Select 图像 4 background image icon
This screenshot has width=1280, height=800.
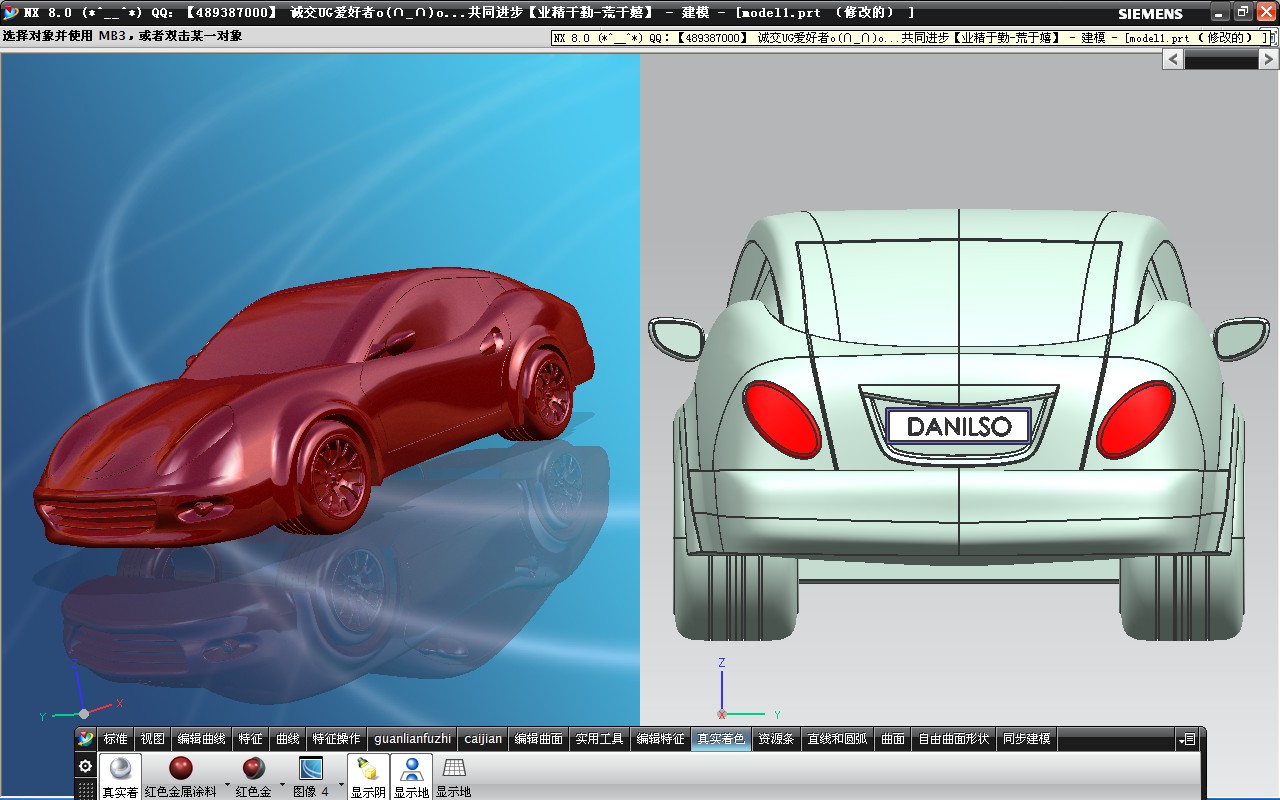click(311, 776)
